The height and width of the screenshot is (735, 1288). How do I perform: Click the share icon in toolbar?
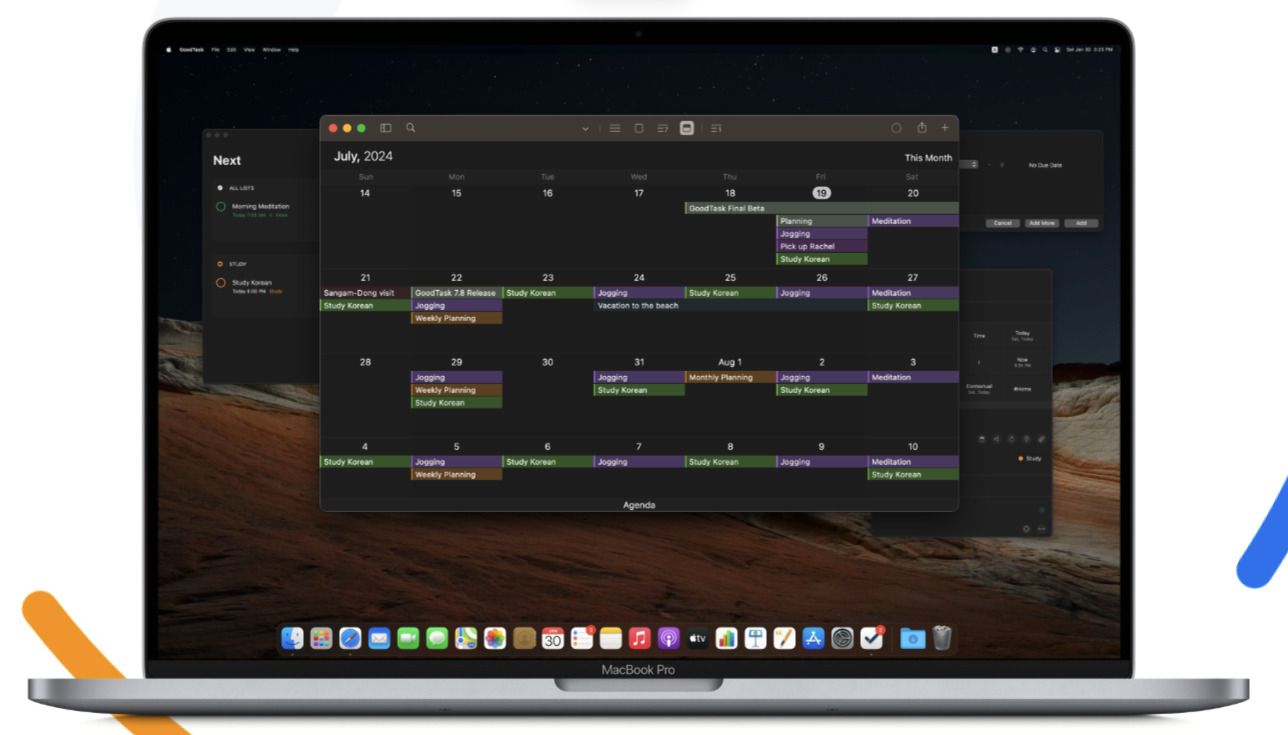click(921, 128)
